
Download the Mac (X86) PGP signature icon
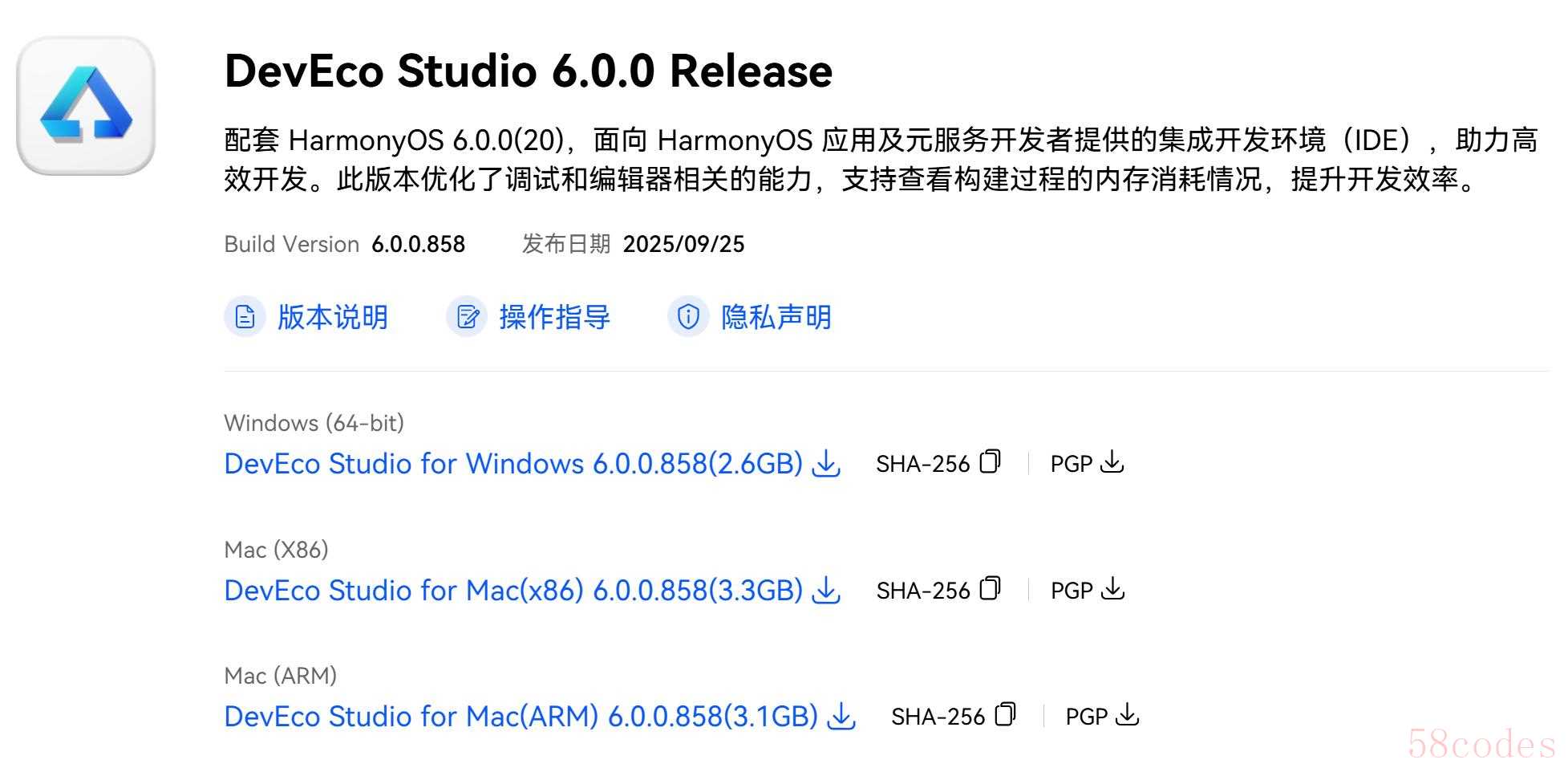click(1112, 589)
